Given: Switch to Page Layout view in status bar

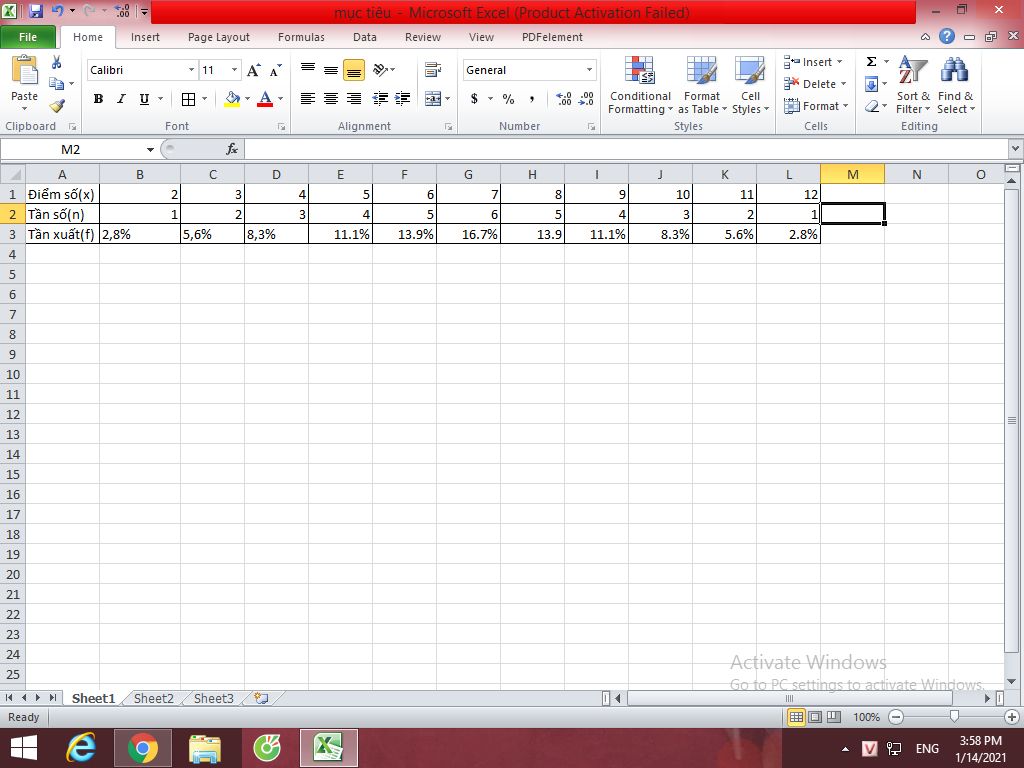Looking at the screenshot, I should tap(815, 717).
